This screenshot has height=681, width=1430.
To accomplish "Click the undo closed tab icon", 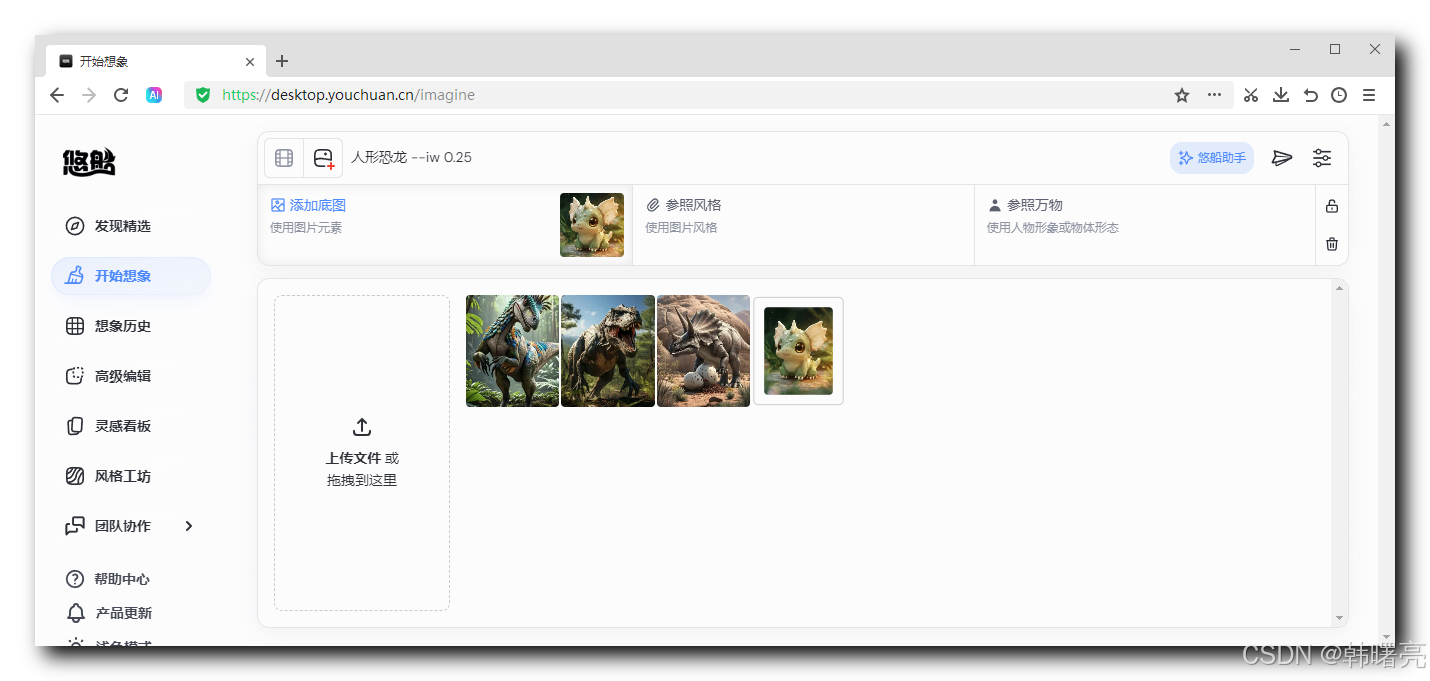I will click(x=1310, y=95).
